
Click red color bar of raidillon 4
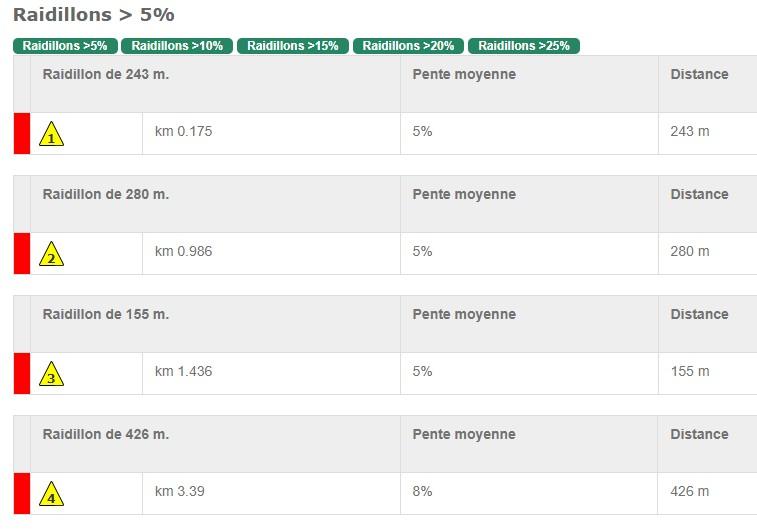(x=21, y=493)
